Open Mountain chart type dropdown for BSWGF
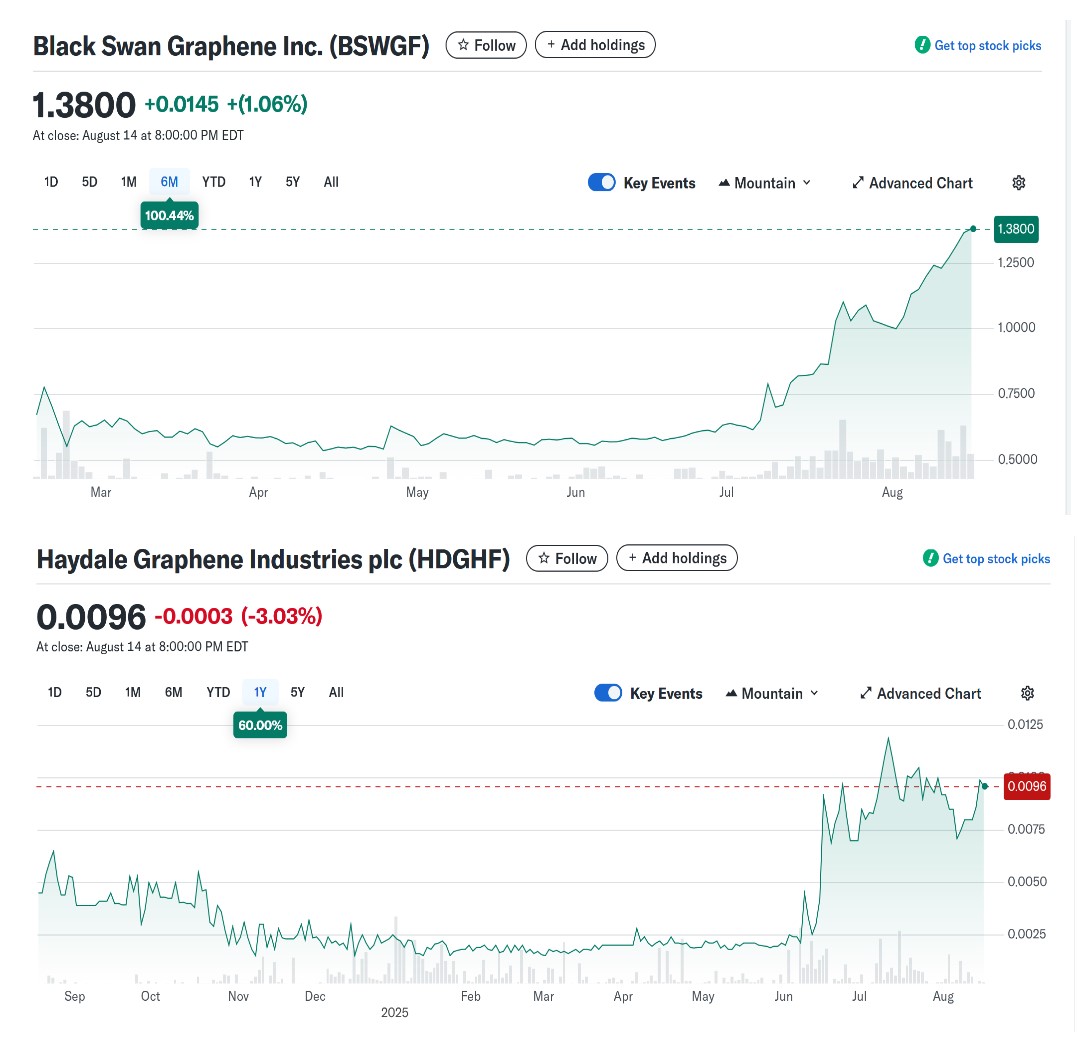The width and height of the screenshot is (1082, 1041). 765,183
